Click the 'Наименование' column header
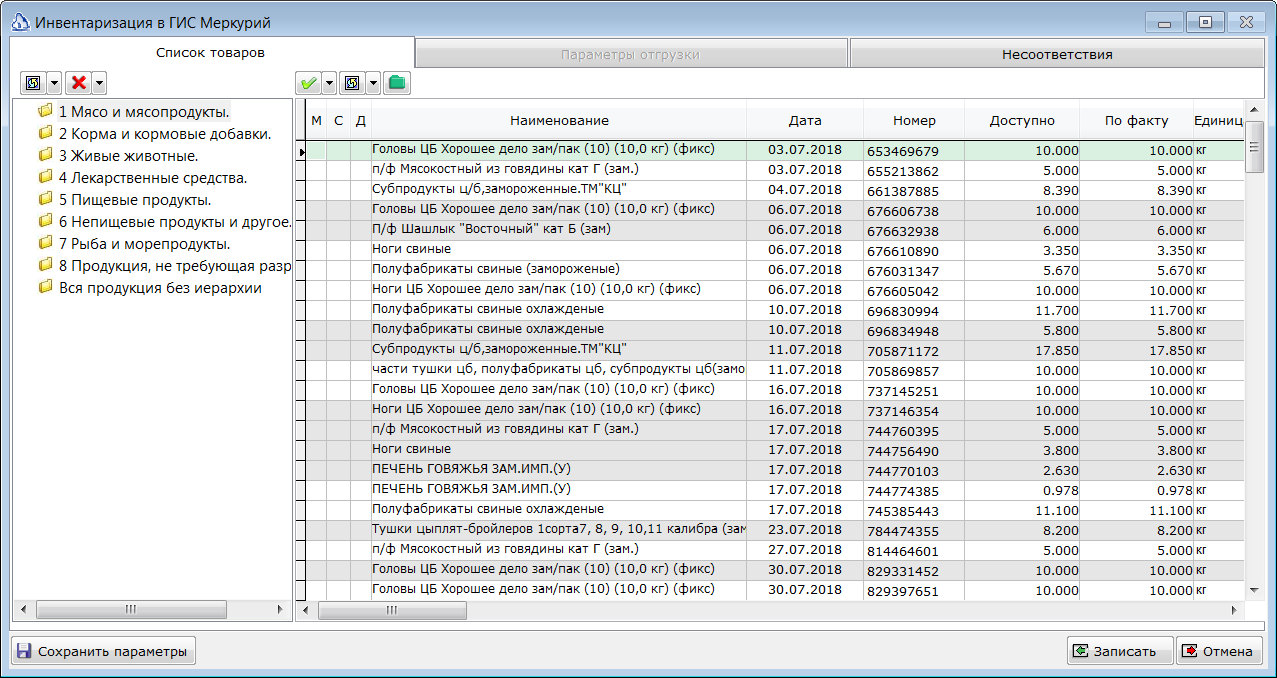Image resolution: width=1277 pixels, height=678 pixels. 559,120
